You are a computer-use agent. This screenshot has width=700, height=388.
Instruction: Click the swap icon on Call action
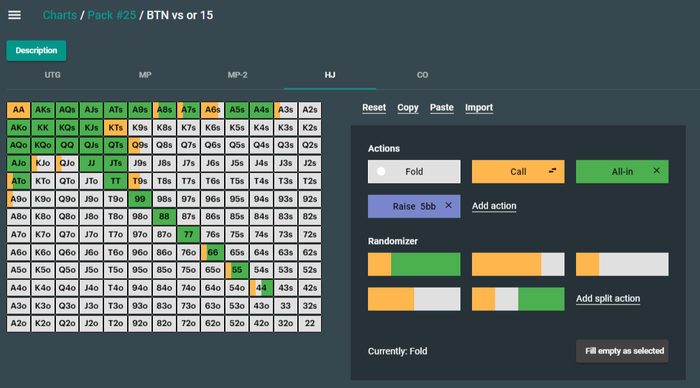[x=552, y=171]
